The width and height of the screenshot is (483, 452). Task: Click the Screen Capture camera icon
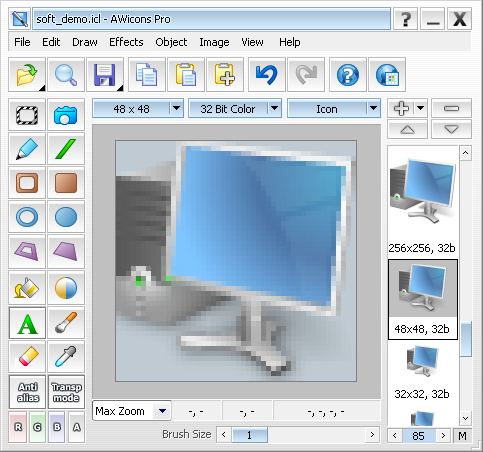point(66,115)
